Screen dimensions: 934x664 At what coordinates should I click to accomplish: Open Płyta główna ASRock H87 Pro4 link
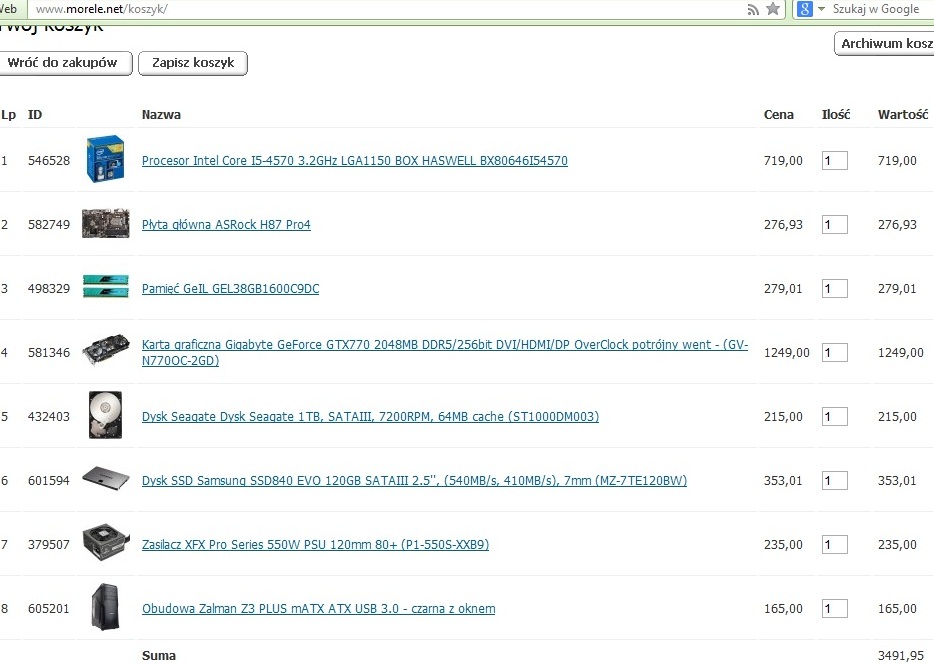pyautogui.click(x=226, y=225)
